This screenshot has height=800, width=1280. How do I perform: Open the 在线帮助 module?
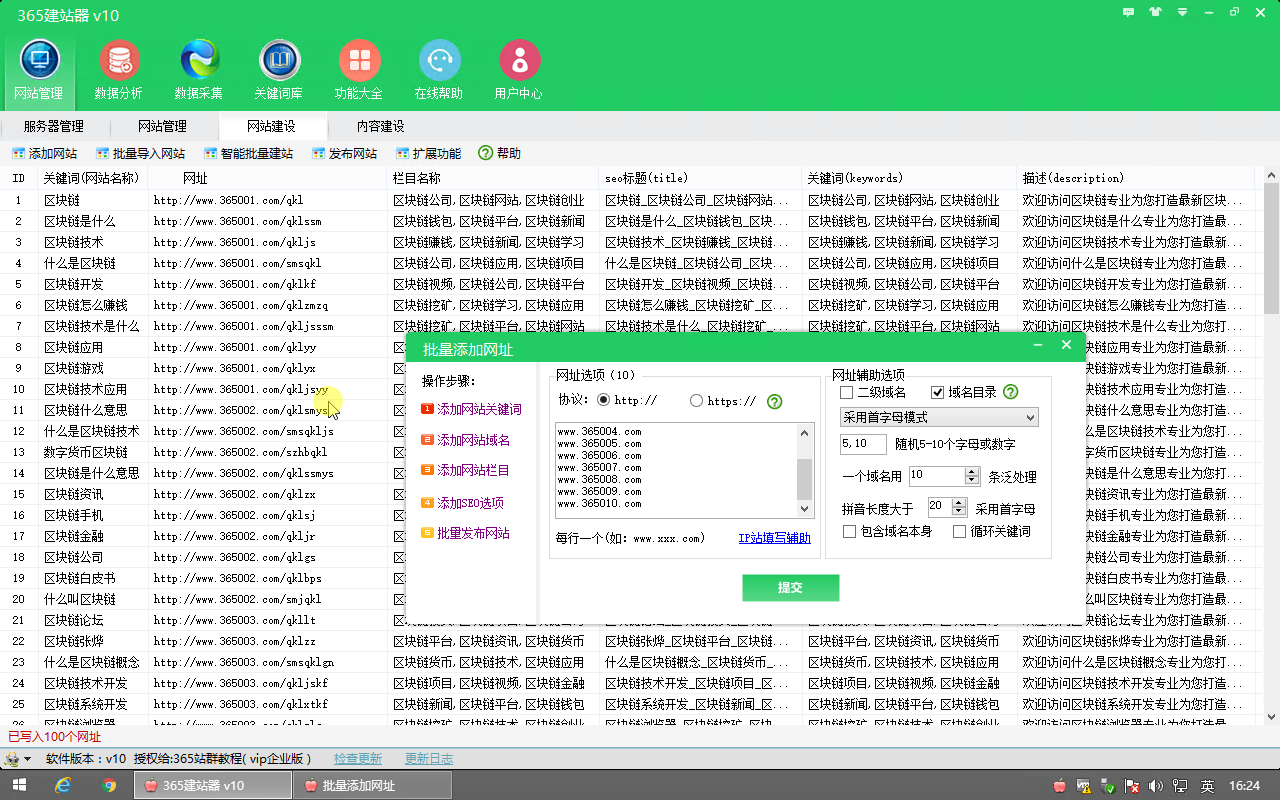pos(439,70)
